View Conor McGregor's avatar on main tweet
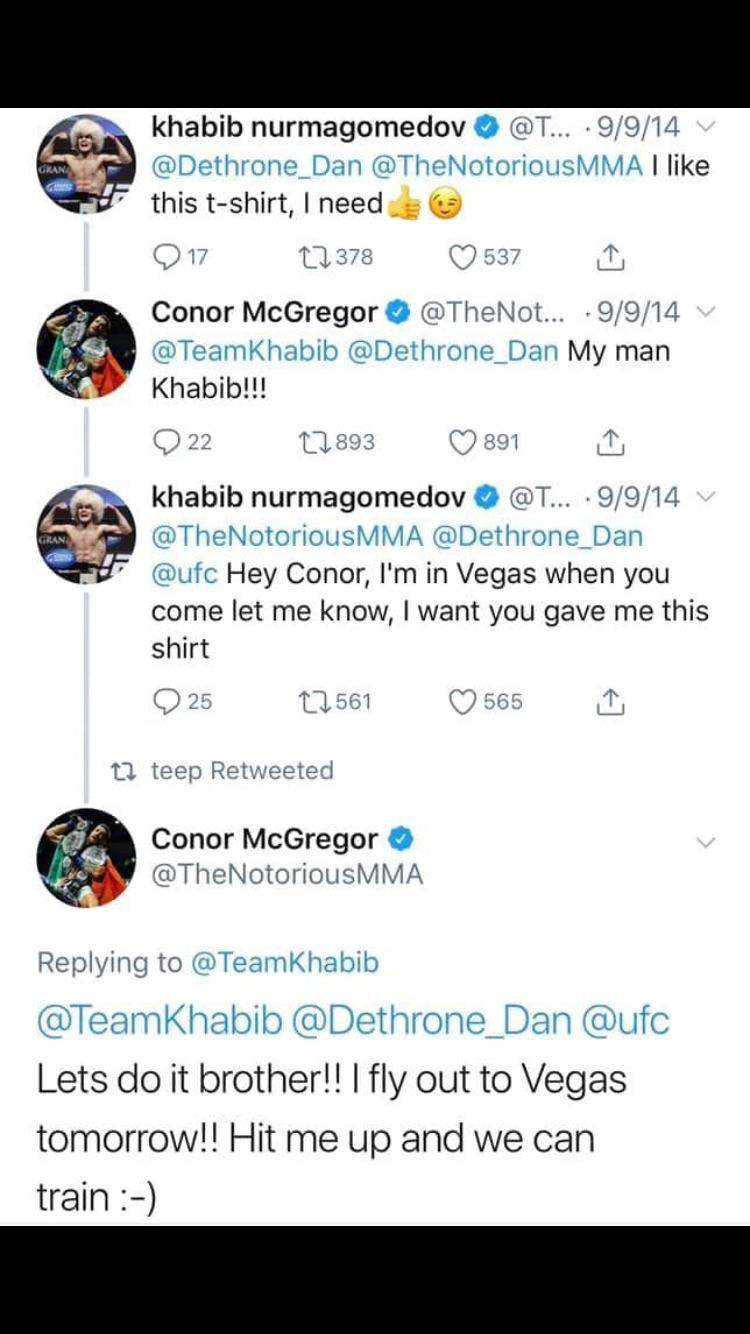This screenshot has width=750, height=1334. coord(86,857)
